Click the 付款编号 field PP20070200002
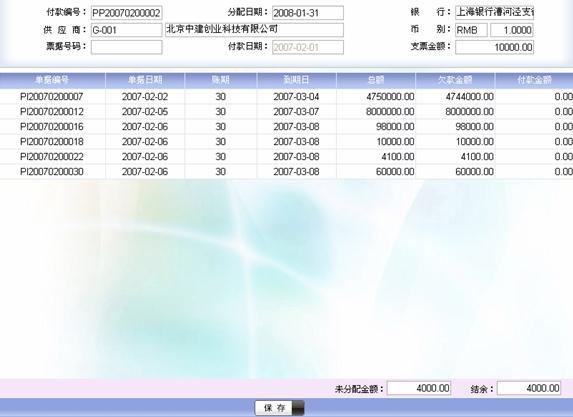Viewport: 573px width, 417px height. (x=126, y=13)
